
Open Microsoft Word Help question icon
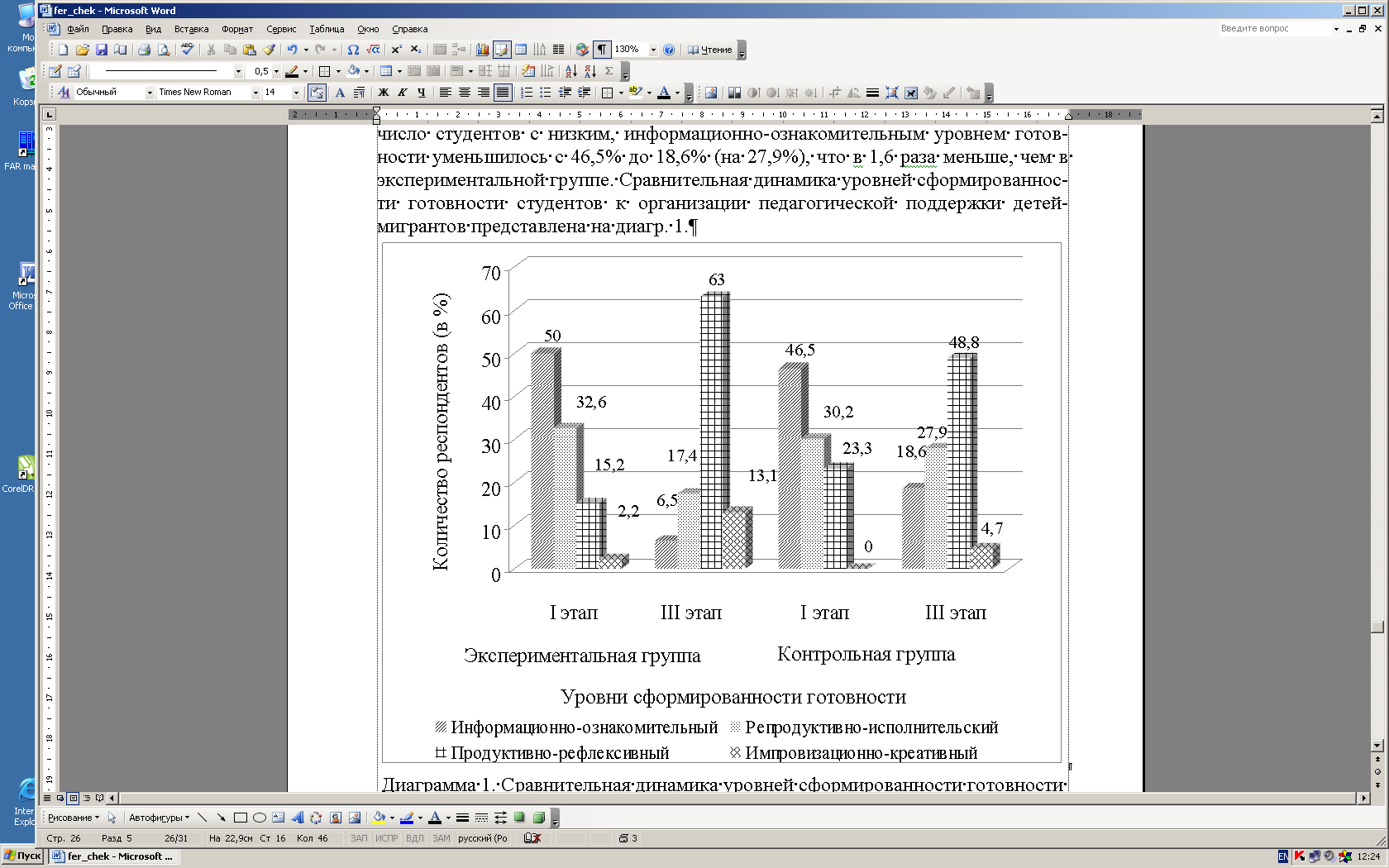click(669, 50)
